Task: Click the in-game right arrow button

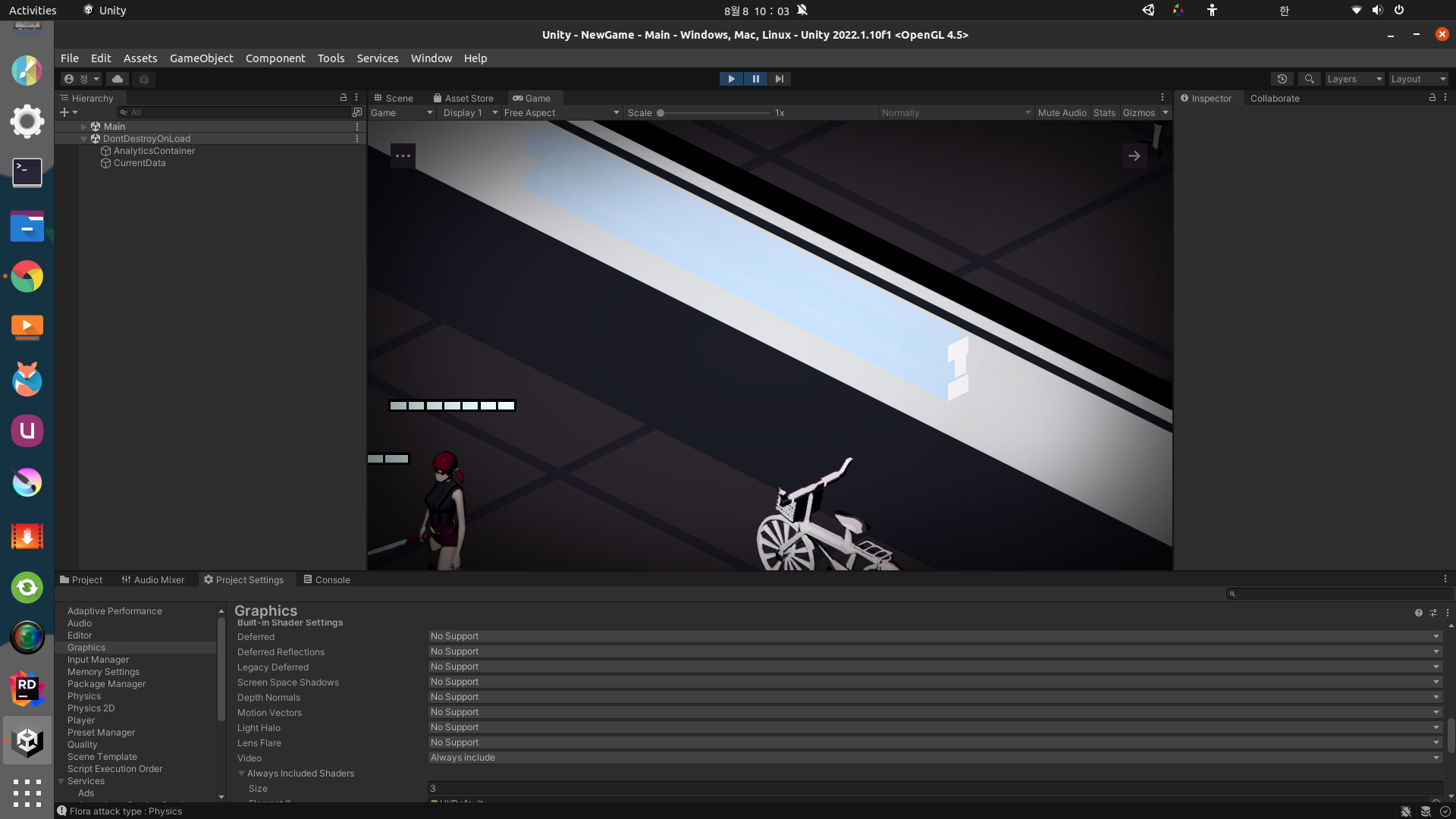Action: [1134, 156]
